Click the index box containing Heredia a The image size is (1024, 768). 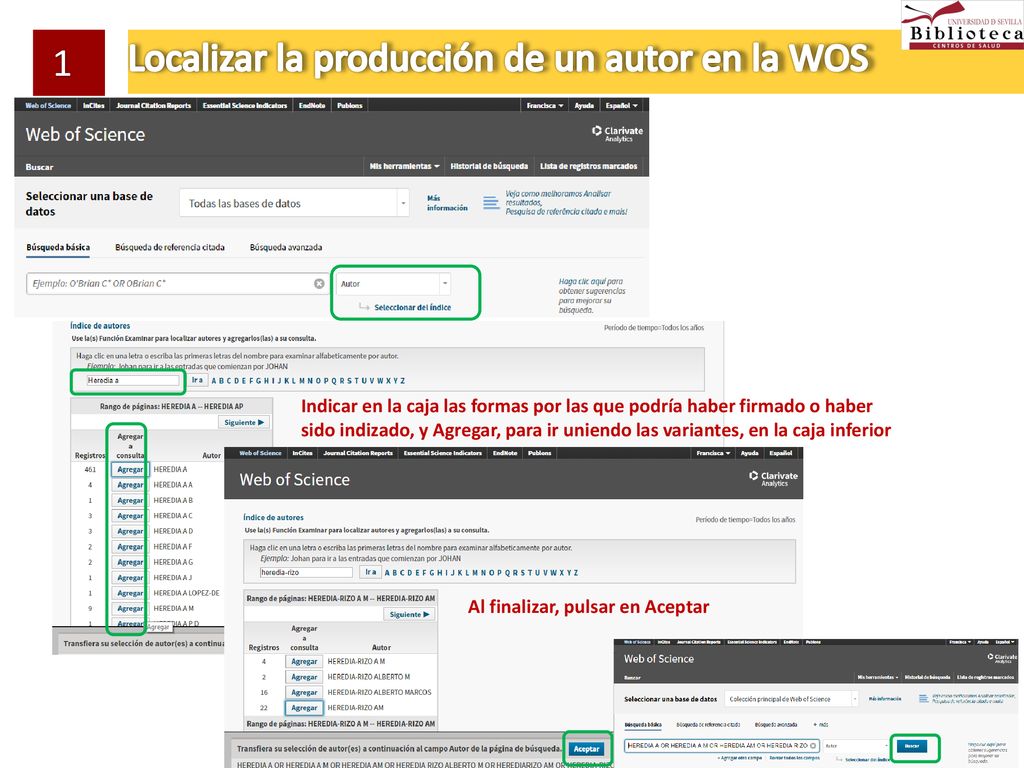(133, 380)
